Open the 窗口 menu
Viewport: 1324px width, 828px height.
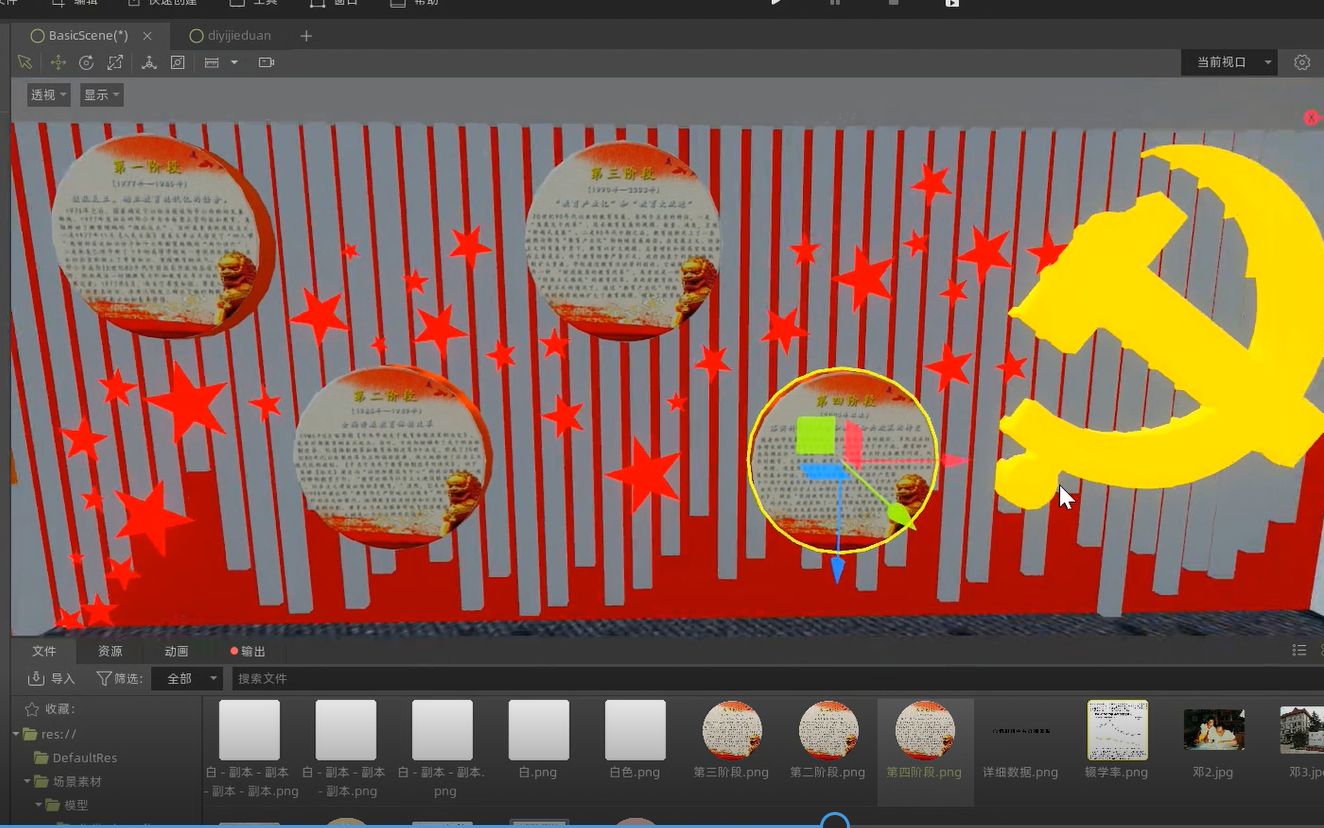pyautogui.click(x=339, y=3)
